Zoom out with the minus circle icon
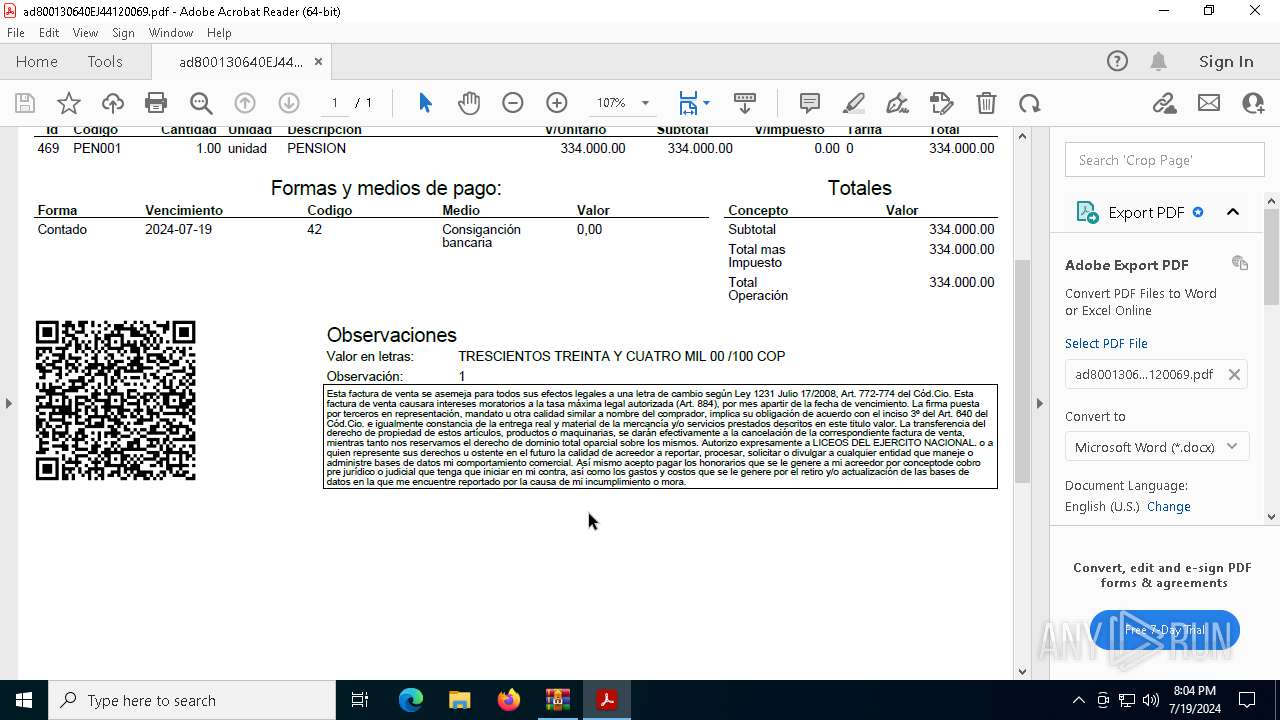Image resolution: width=1280 pixels, height=720 pixels. [513, 103]
